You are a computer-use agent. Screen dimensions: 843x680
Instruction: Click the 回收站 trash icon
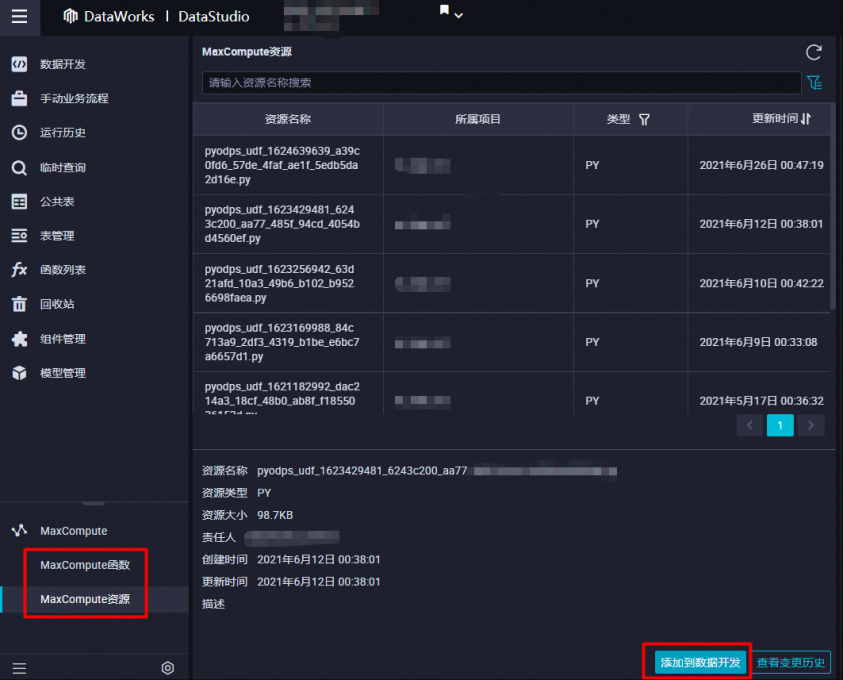click(x=19, y=304)
